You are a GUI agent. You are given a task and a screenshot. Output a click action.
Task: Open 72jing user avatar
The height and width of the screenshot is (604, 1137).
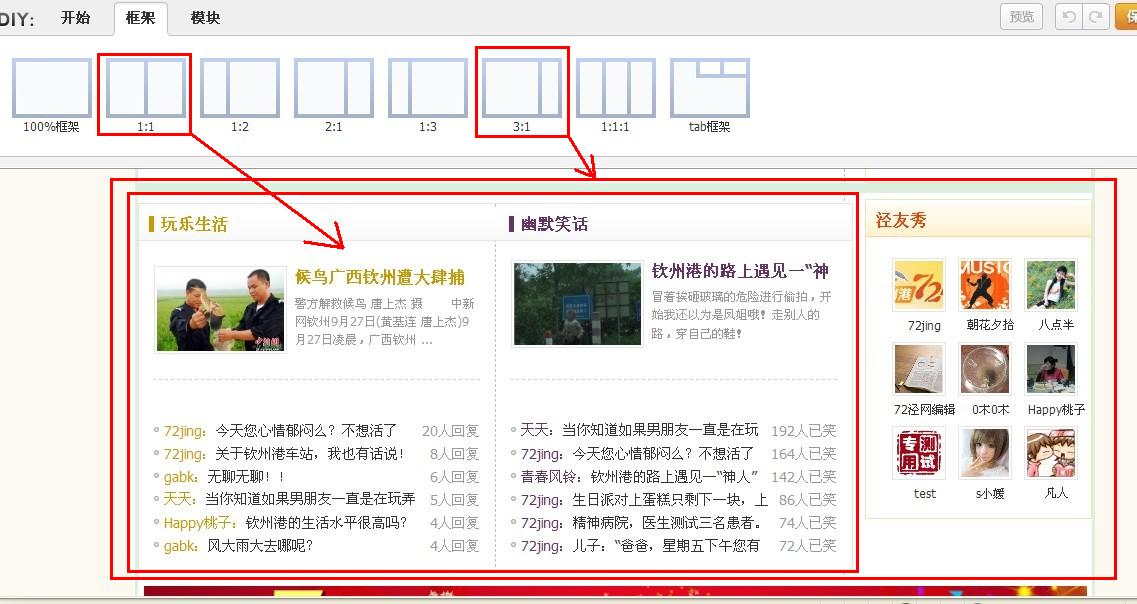pos(919,286)
